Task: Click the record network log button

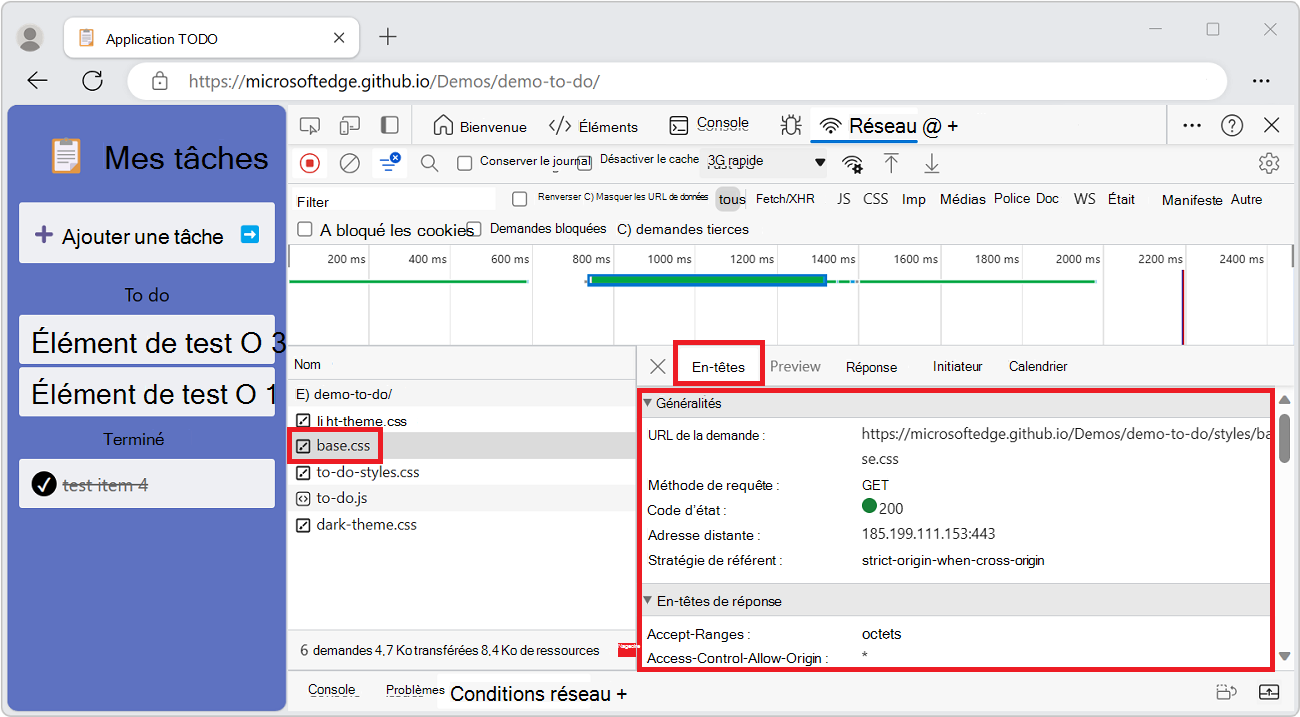Action: (310, 163)
